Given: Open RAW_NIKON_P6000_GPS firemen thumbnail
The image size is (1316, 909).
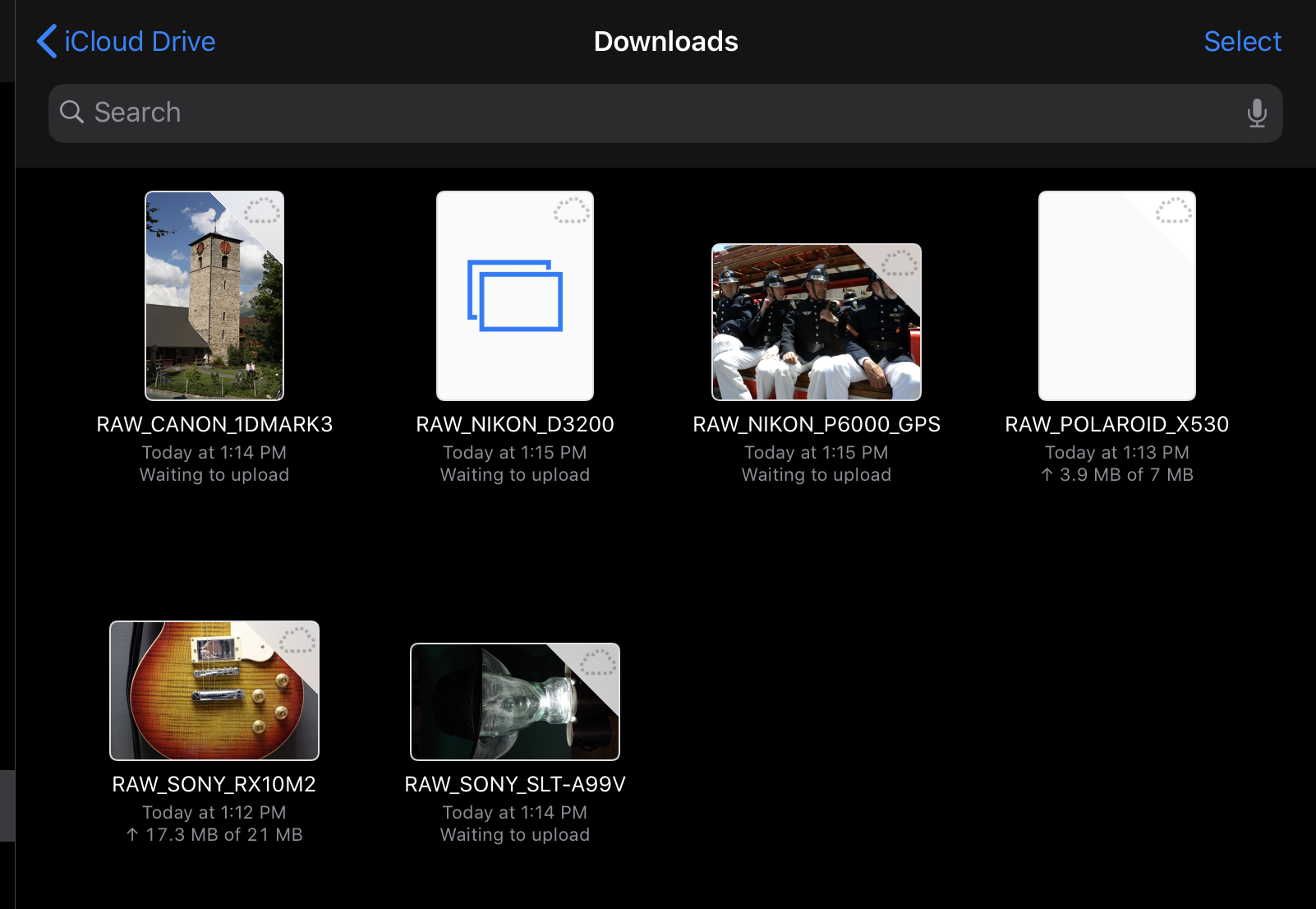Looking at the screenshot, I should tap(817, 322).
